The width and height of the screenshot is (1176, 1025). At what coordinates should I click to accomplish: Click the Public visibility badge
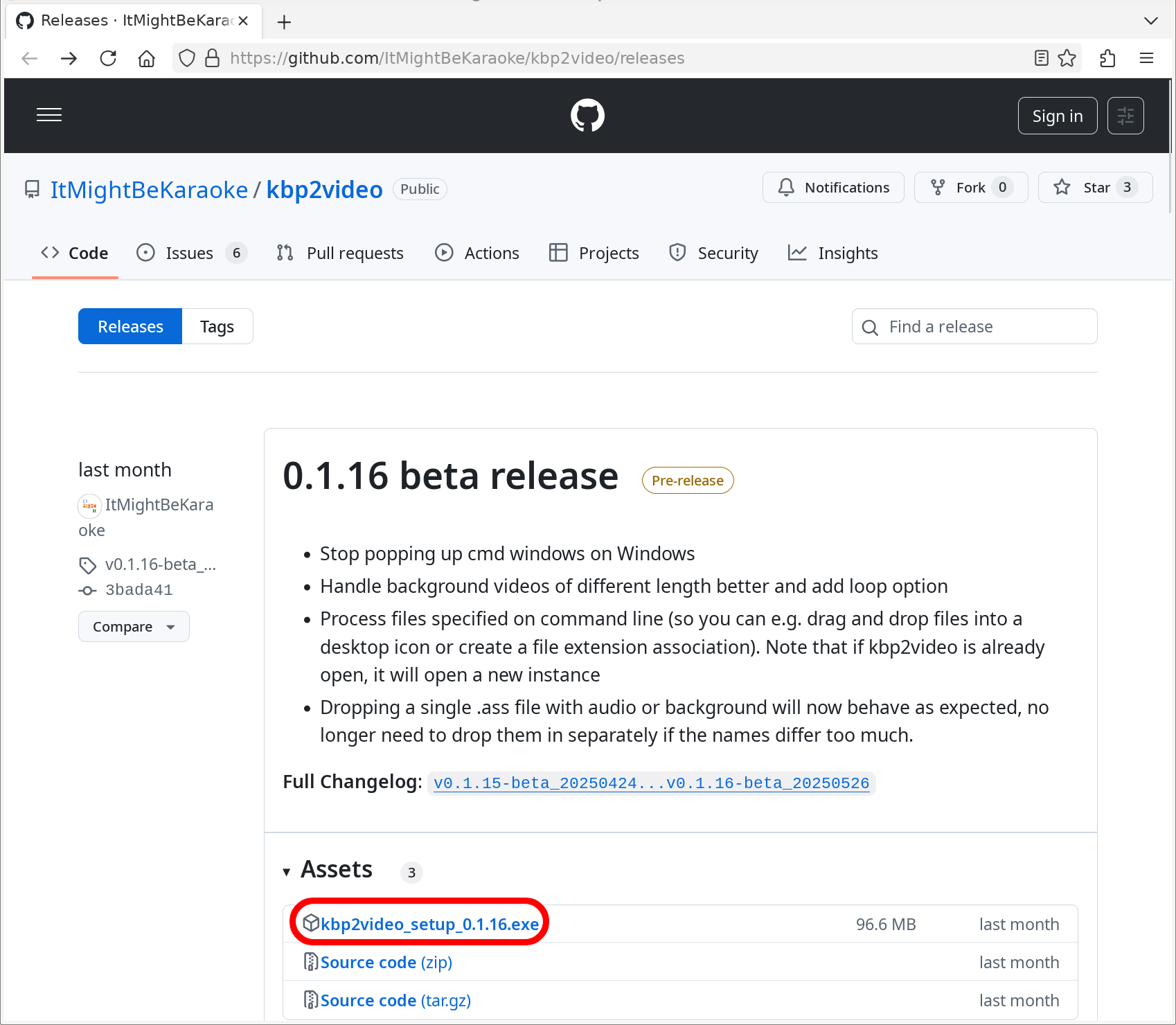pos(420,189)
